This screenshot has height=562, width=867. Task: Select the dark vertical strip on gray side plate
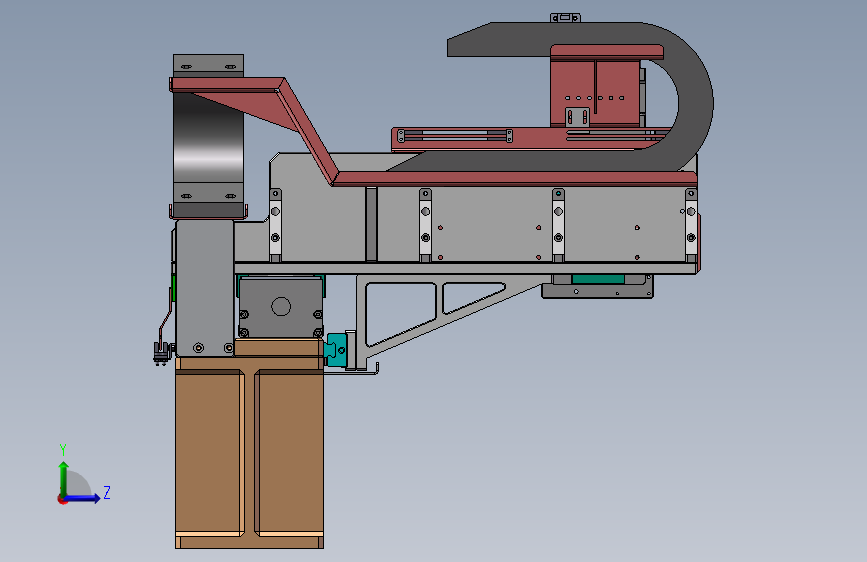(x=371, y=224)
